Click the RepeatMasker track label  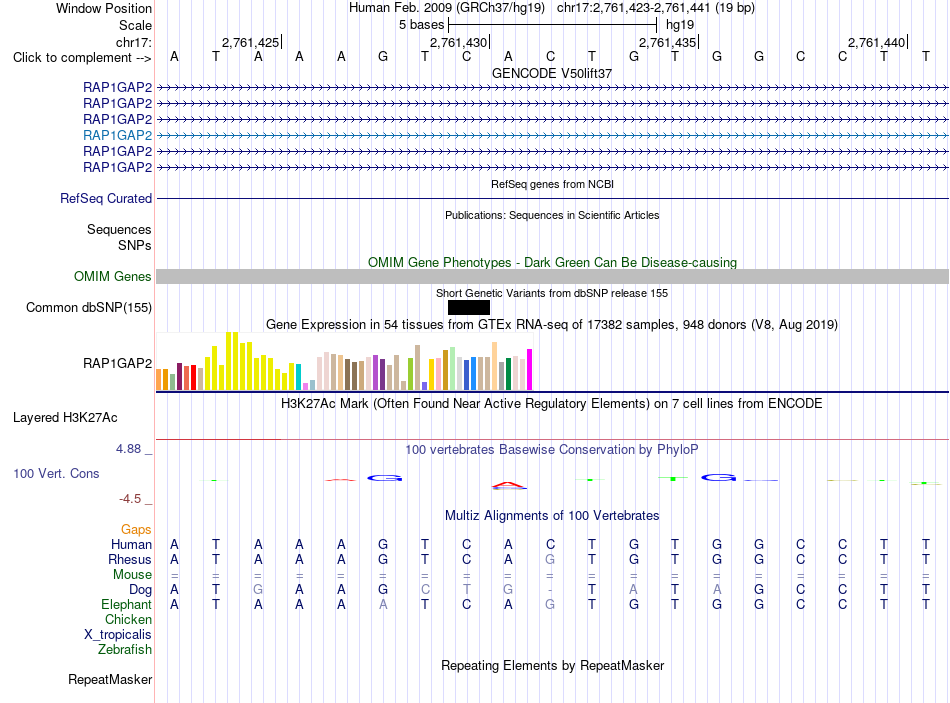(x=110, y=679)
